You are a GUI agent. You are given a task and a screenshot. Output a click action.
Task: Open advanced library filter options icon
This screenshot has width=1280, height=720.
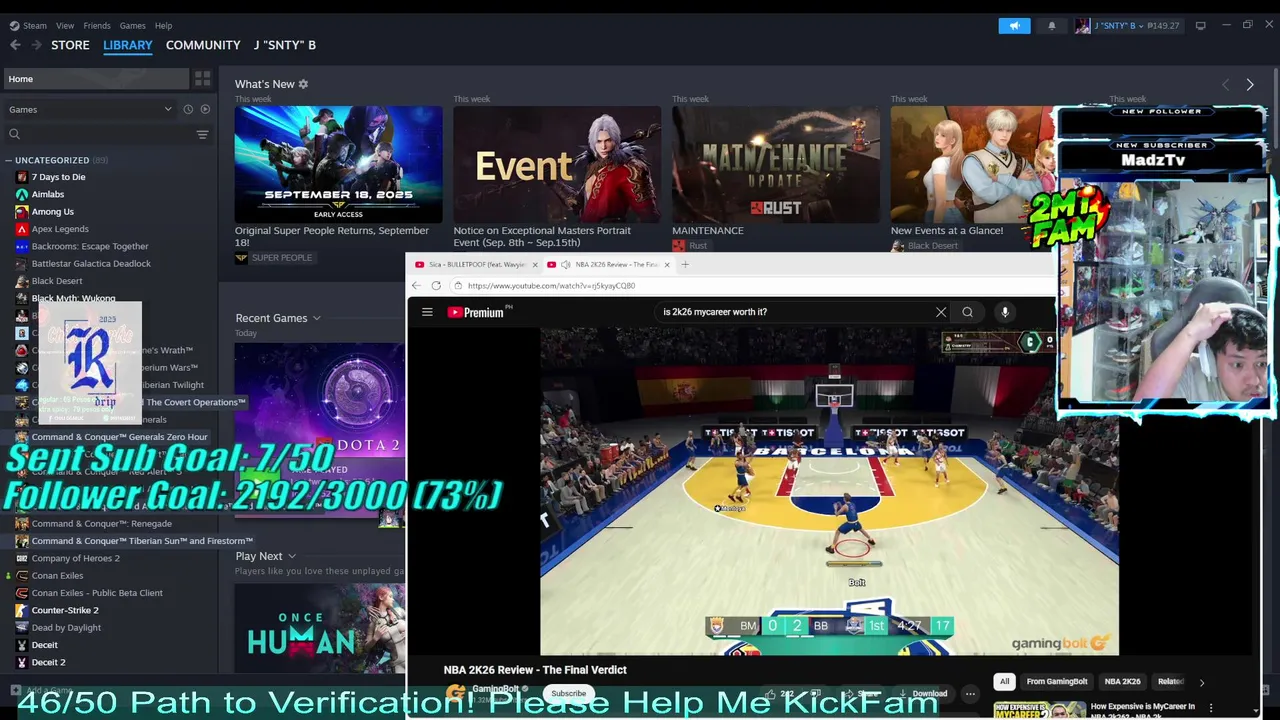(202, 134)
